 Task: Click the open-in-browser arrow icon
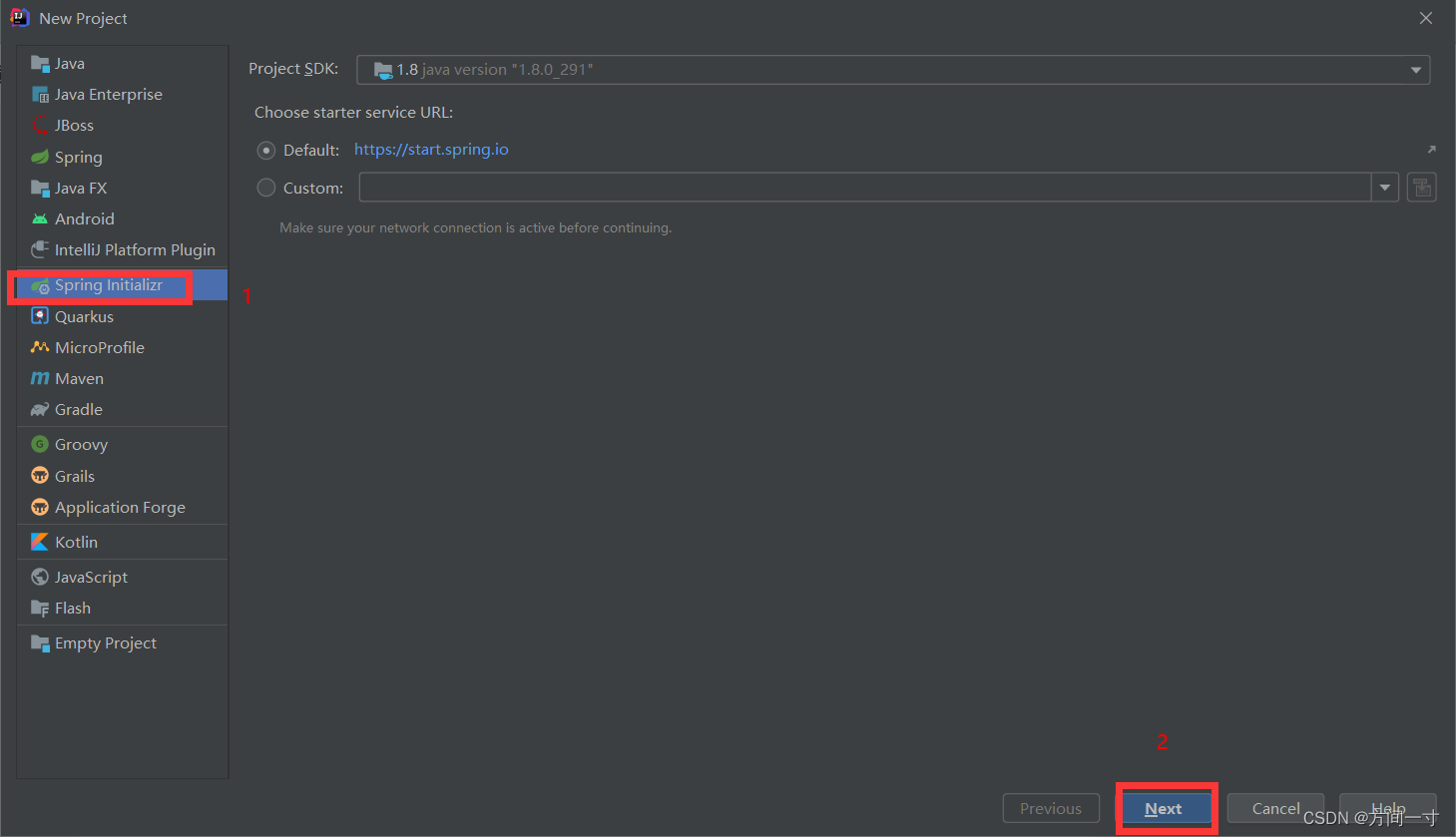1431,150
